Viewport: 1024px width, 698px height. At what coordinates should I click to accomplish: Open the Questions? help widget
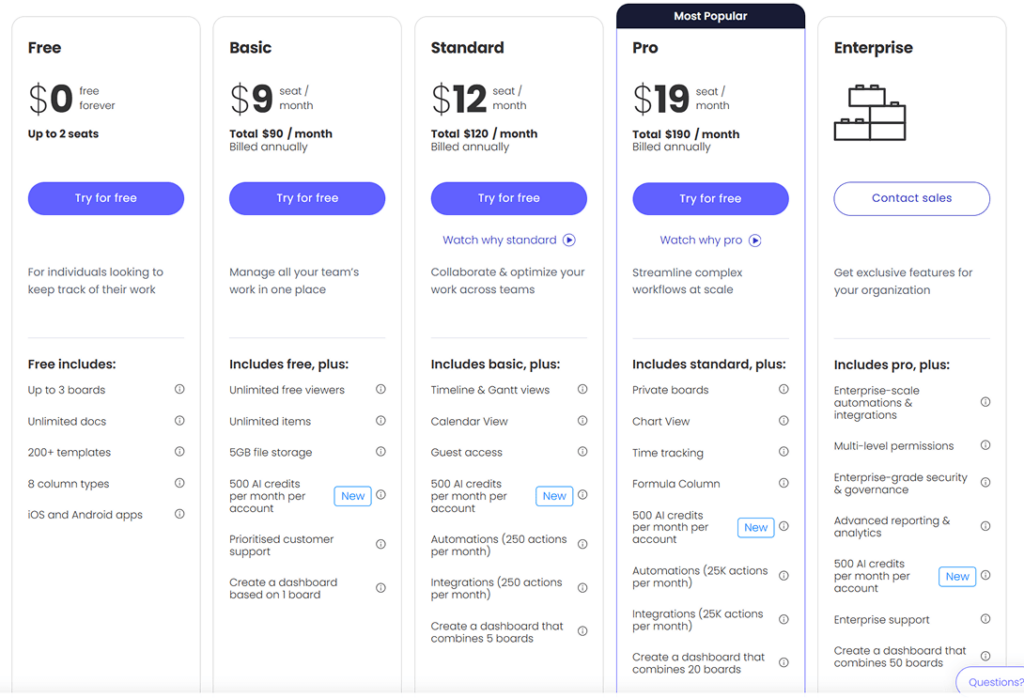(994, 683)
